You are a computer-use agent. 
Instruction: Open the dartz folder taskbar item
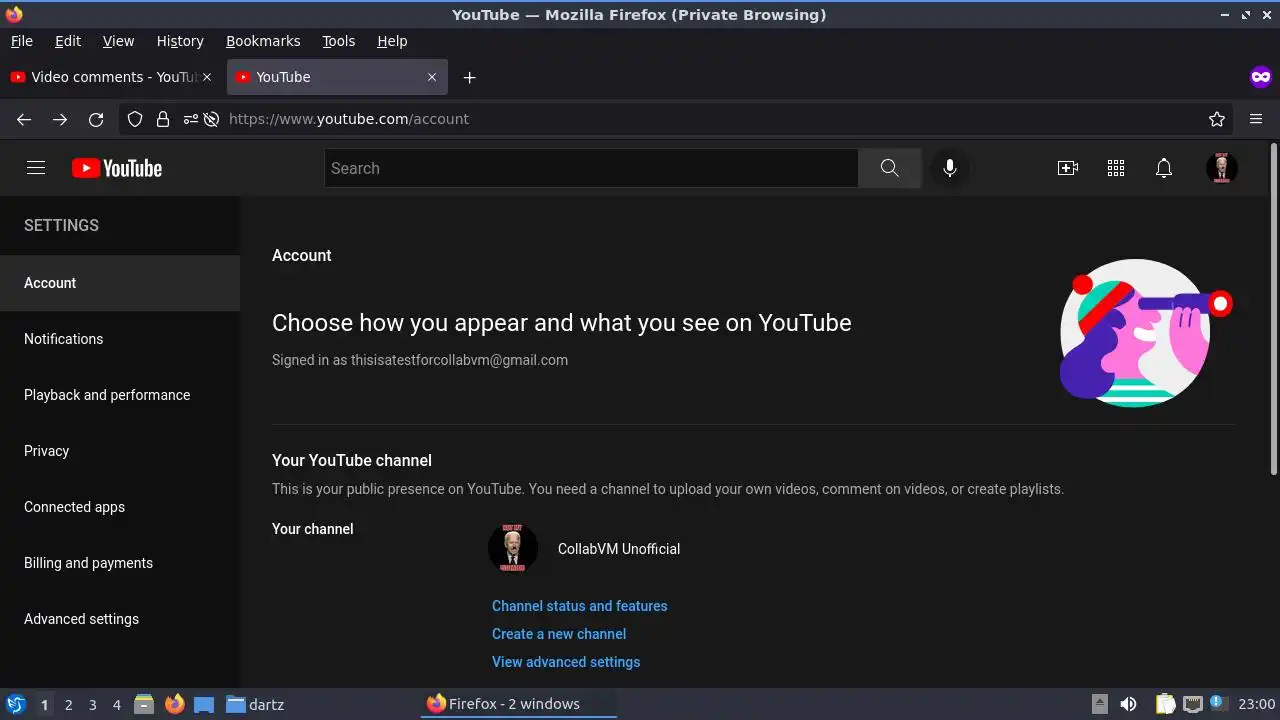pyautogui.click(x=255, y=704)
